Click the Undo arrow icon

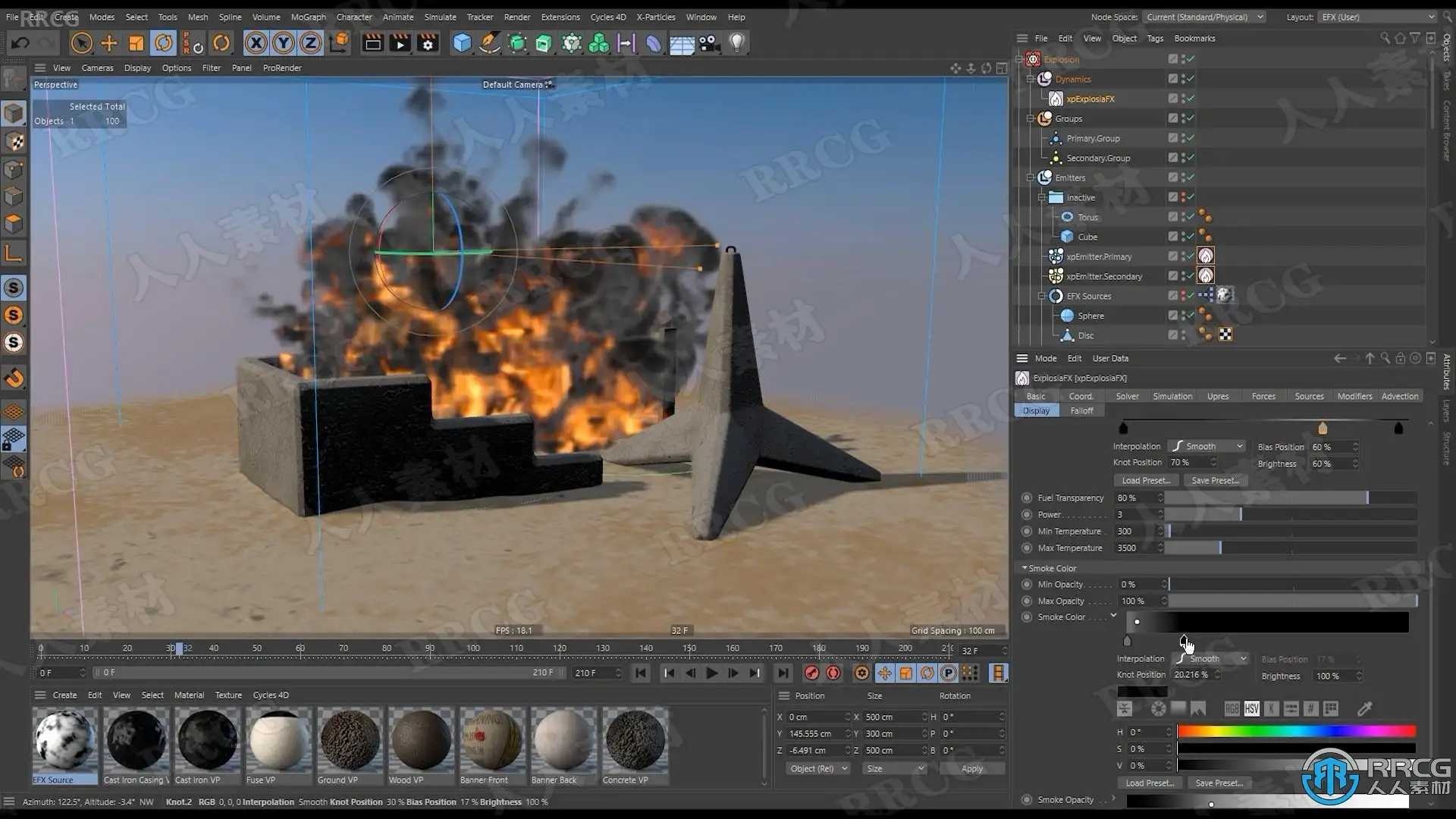(20, 43)
